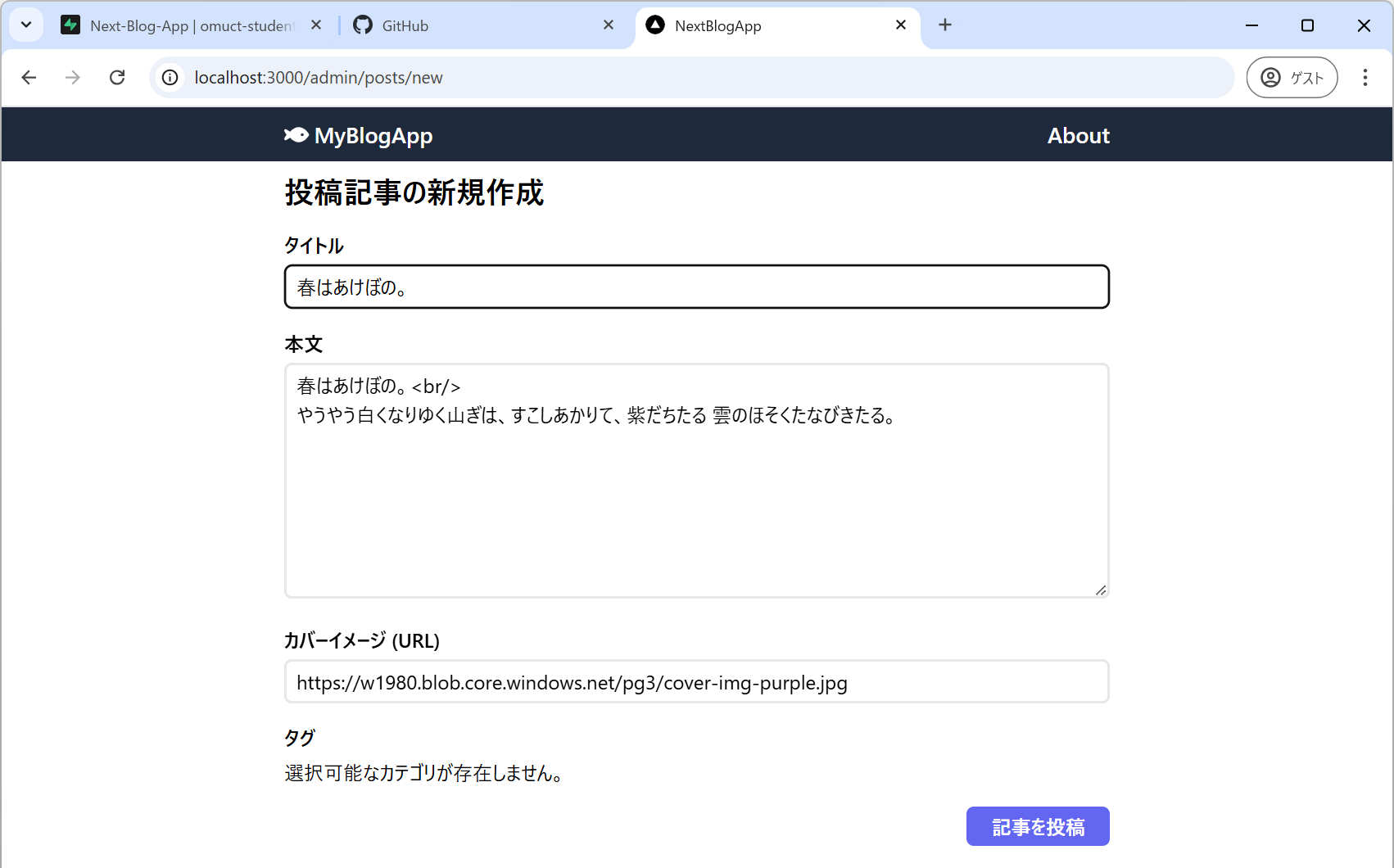
Task: Close the Next-Blog-App tab
Action: 316,25
